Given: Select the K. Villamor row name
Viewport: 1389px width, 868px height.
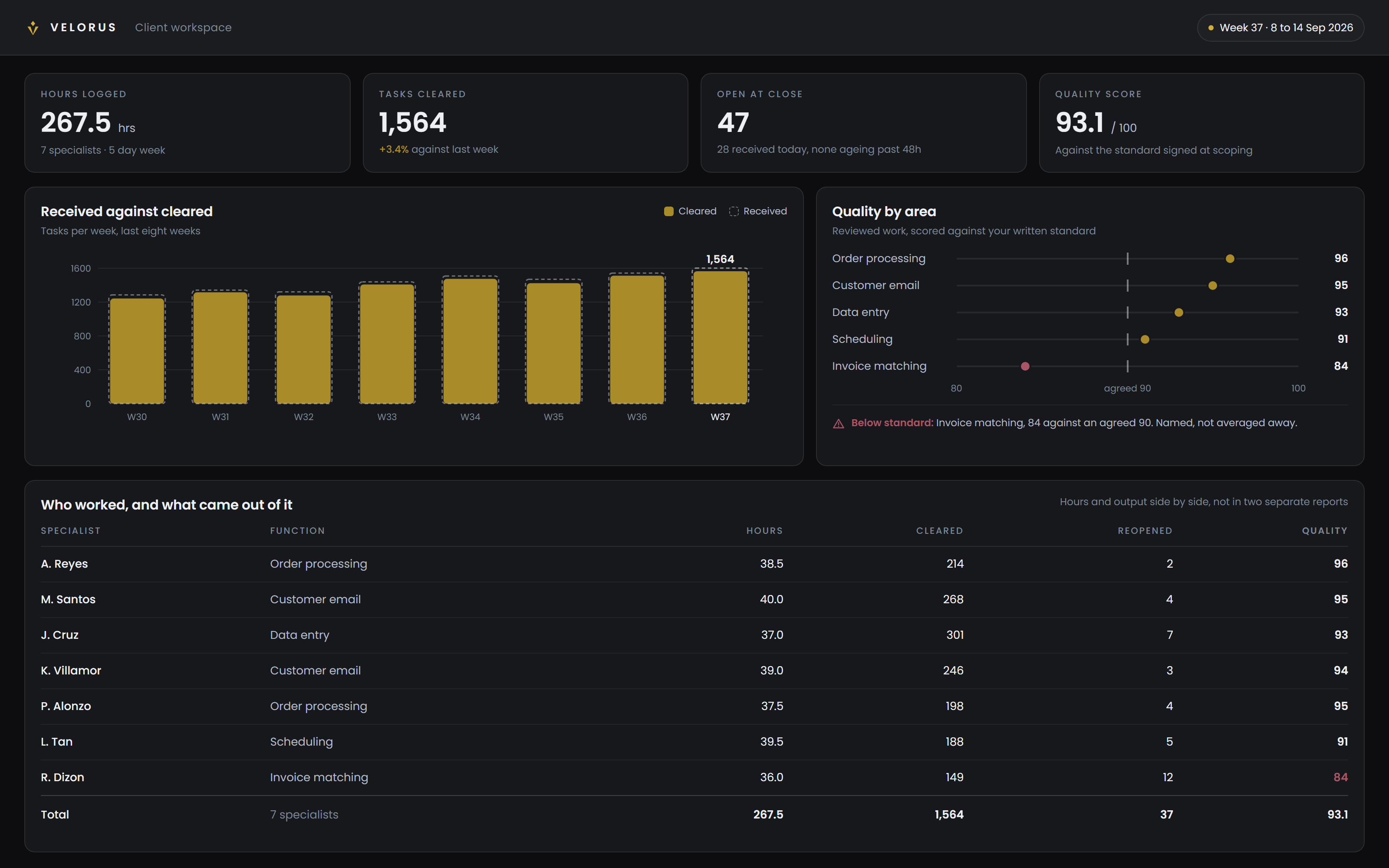Looking at the screenshot, I should click(x=71, y=671).
